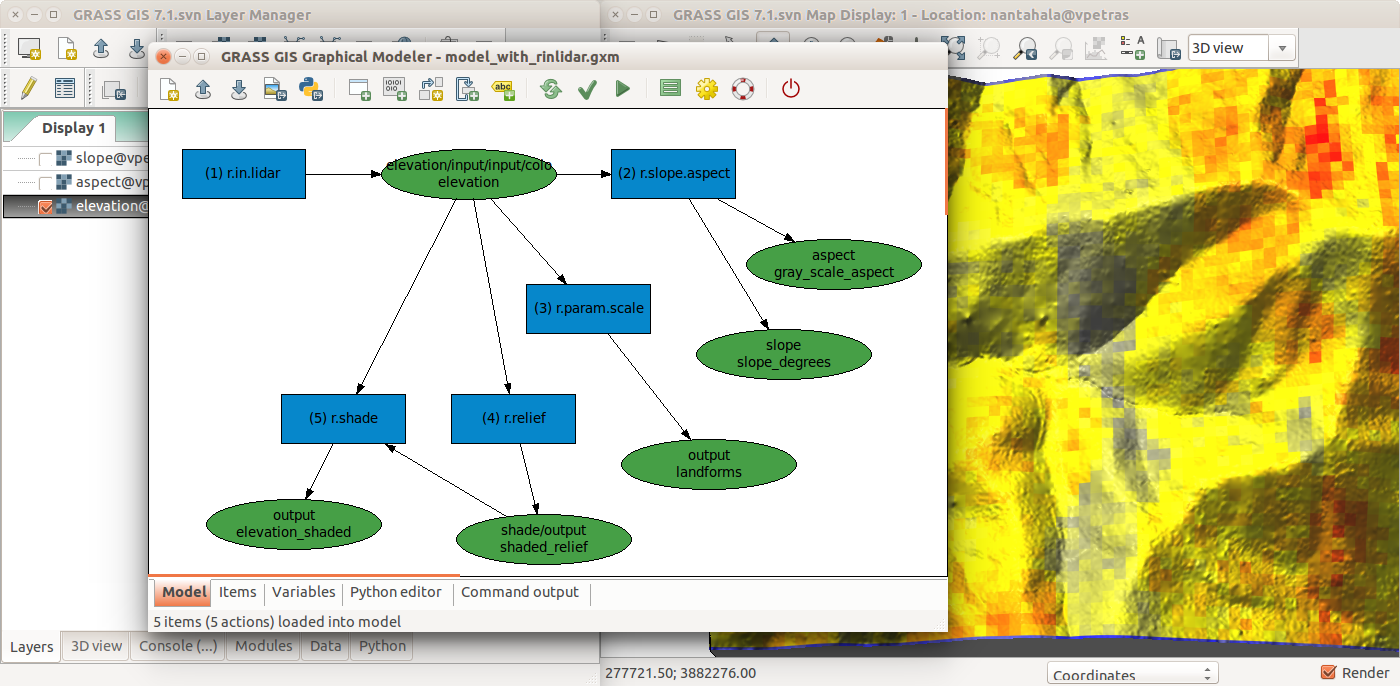Add comment label to model
1400x686 pixels.
click(x=503, y=89)
